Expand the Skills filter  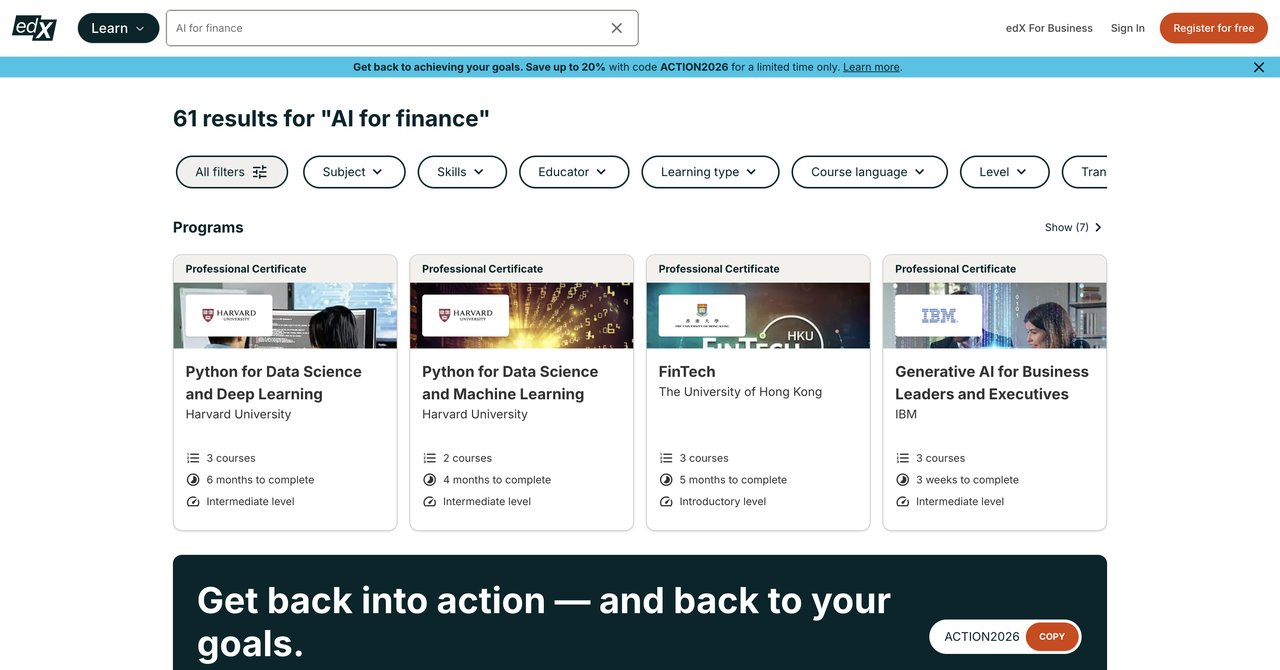[x=462, y=172]
